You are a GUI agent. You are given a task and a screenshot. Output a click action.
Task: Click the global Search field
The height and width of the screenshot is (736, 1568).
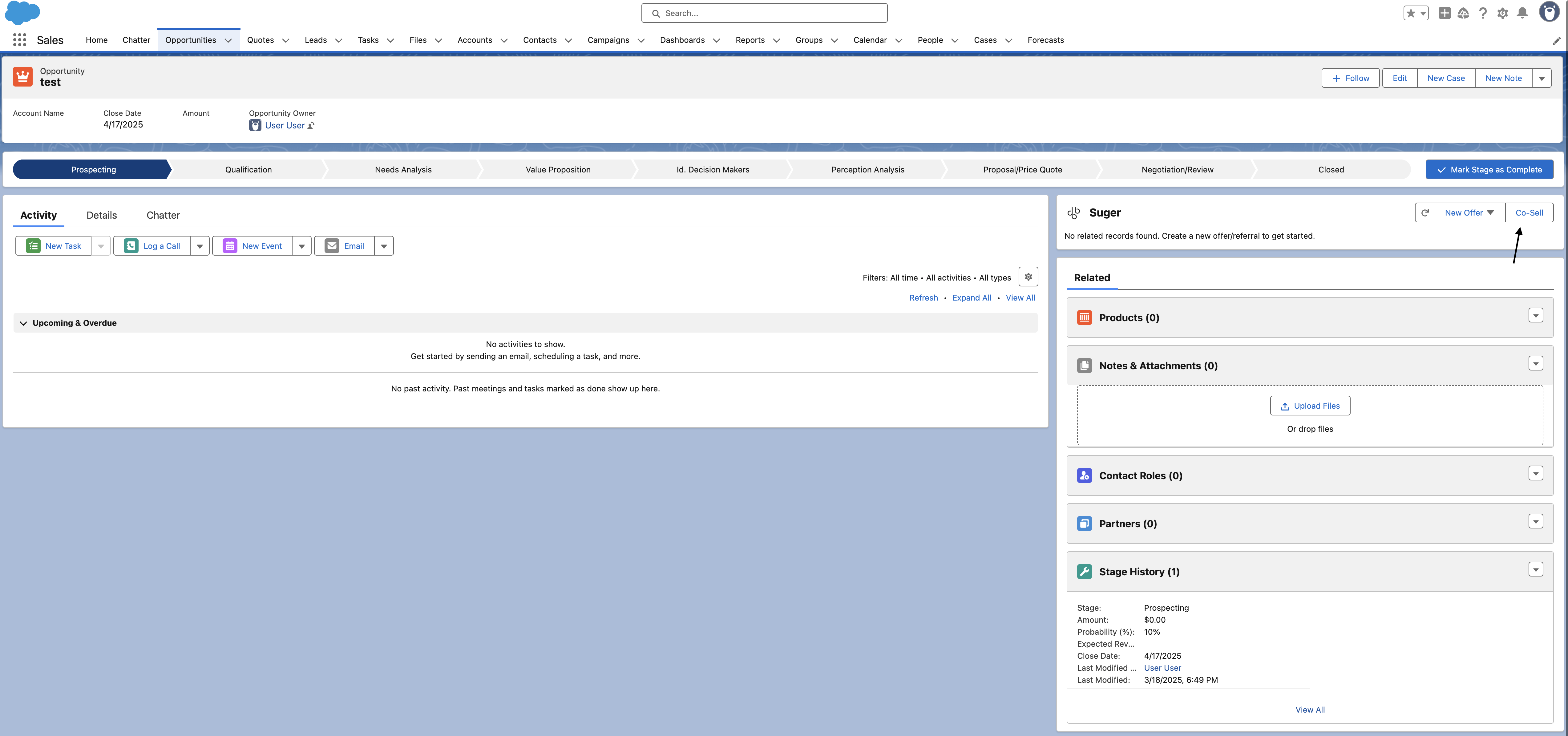pos(764,13)
